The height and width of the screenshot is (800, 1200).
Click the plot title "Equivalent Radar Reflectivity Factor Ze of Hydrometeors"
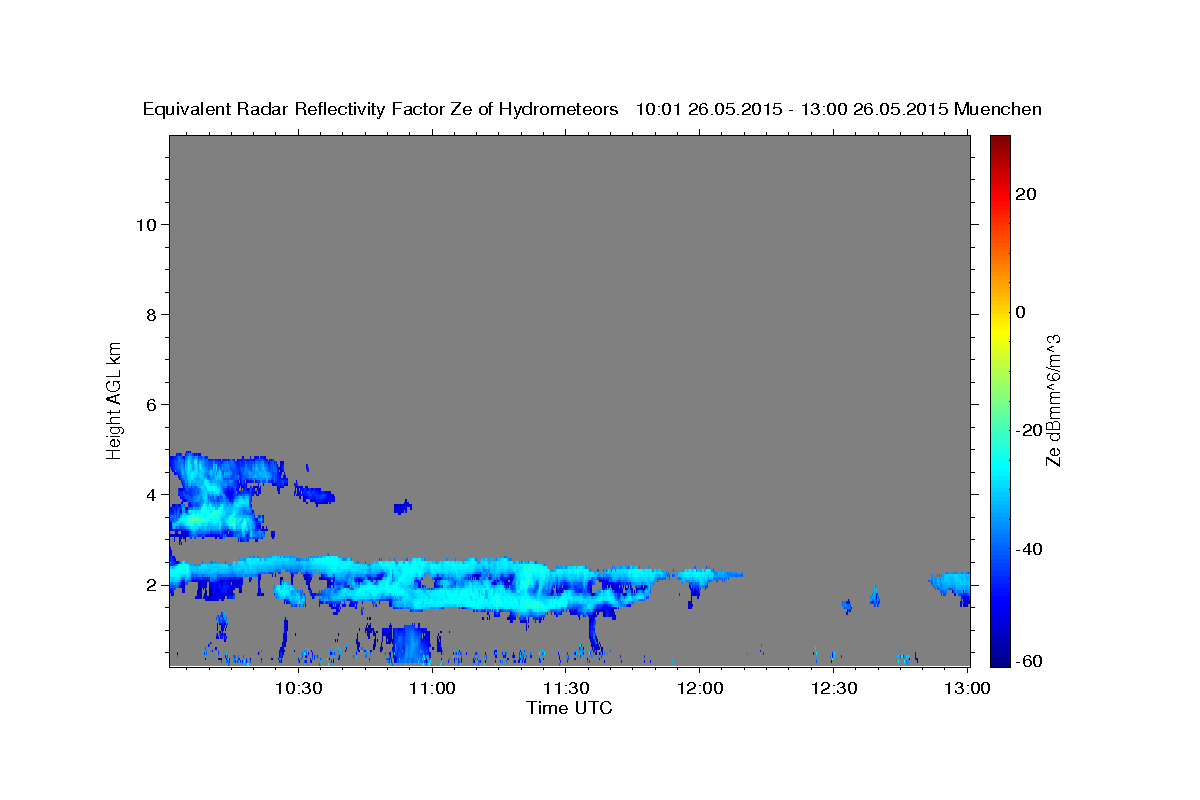coord(380,110)
